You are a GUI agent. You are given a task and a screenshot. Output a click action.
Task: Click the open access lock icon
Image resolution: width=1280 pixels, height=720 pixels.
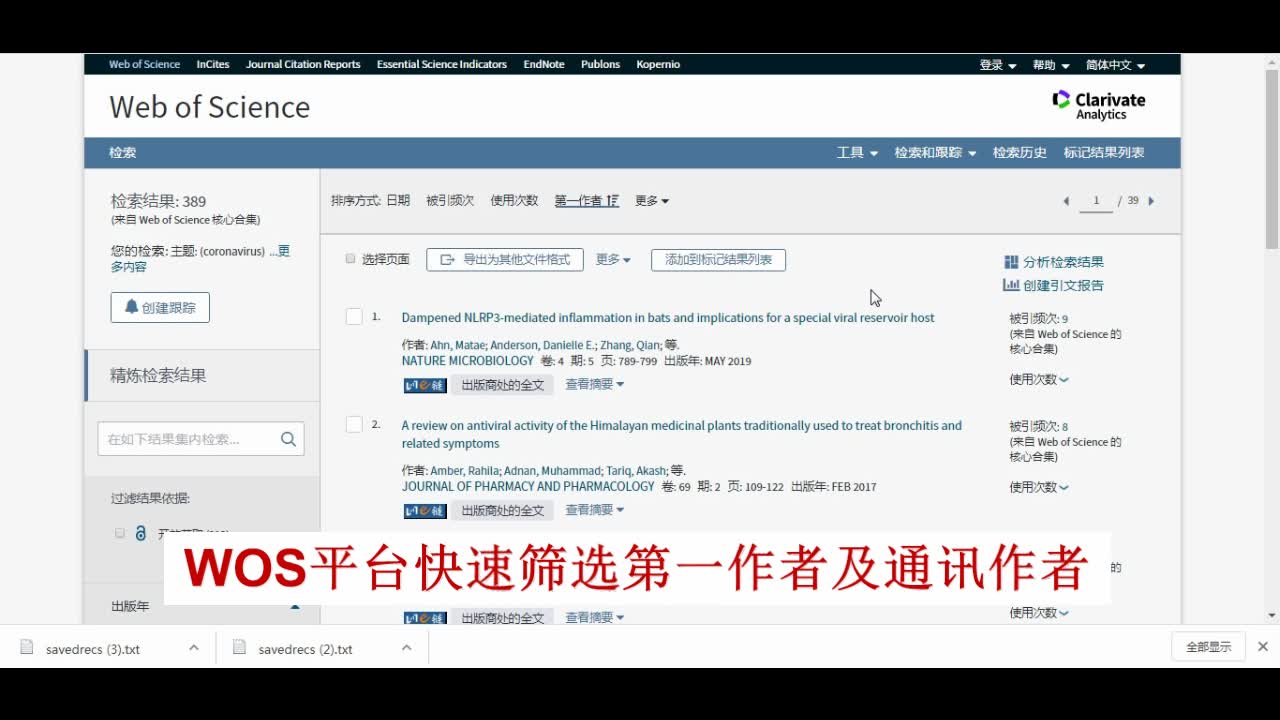[x=141, y=534]
